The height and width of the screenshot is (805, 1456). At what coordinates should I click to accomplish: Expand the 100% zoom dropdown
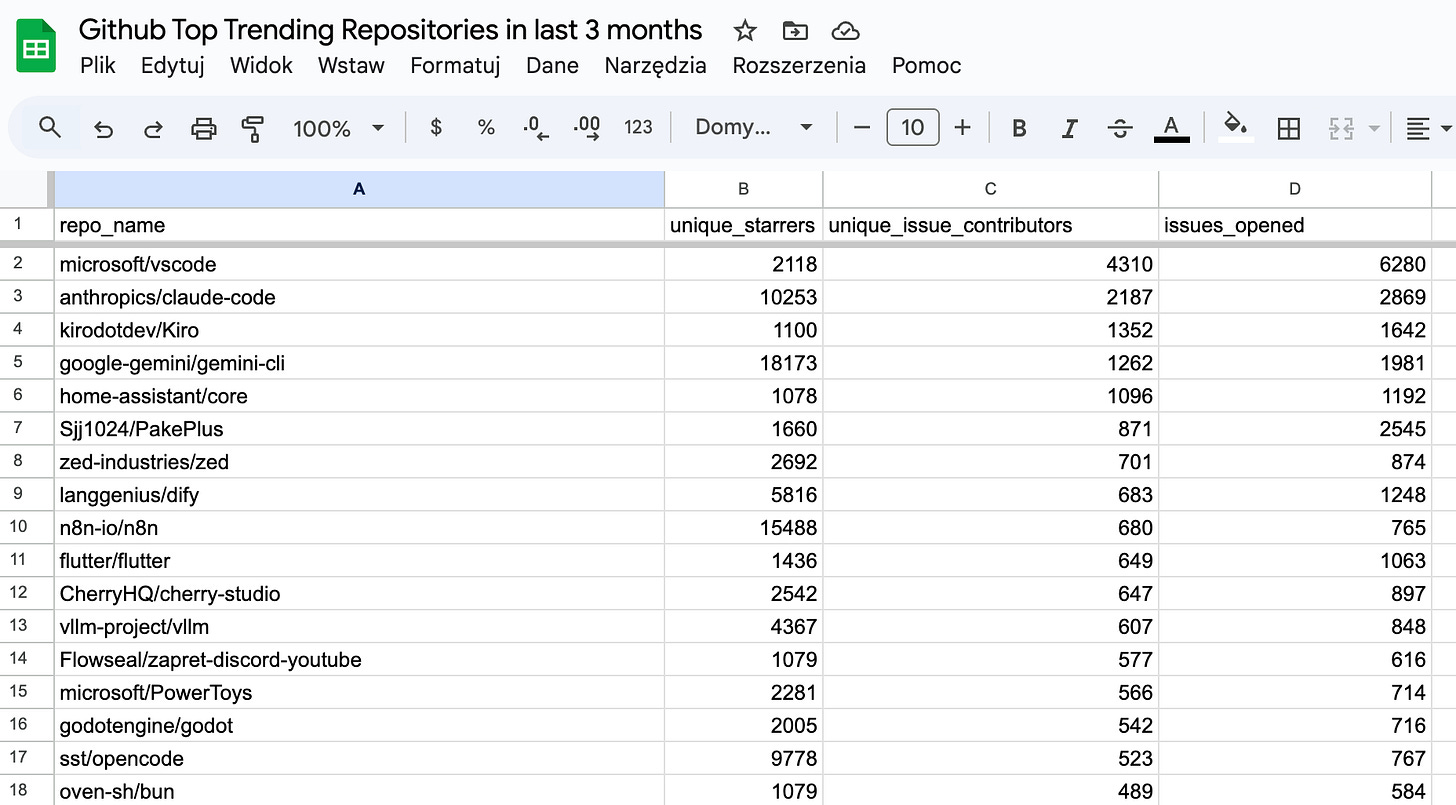338,128
